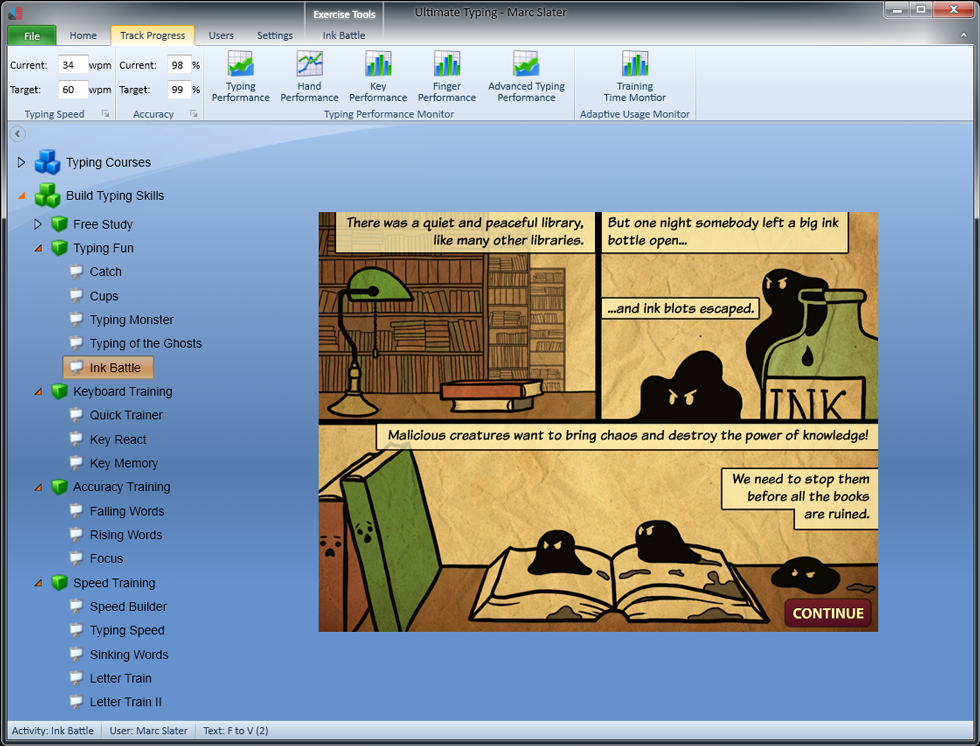Open the Finger Performance chart

[x=446, y=77]
